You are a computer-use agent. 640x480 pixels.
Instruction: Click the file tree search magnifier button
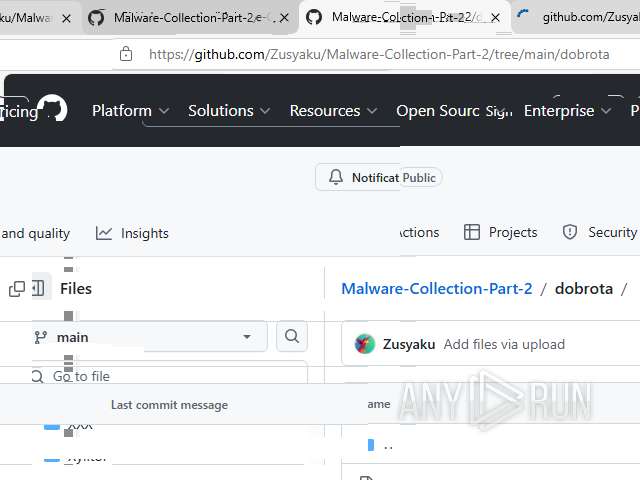click(292, 336)
